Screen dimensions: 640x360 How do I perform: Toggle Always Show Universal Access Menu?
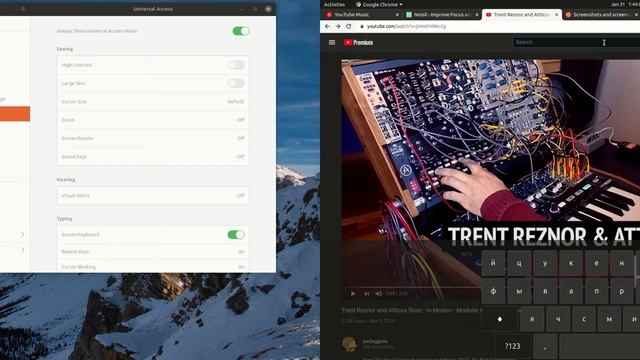pyautogui.click(x=240, y=31)
